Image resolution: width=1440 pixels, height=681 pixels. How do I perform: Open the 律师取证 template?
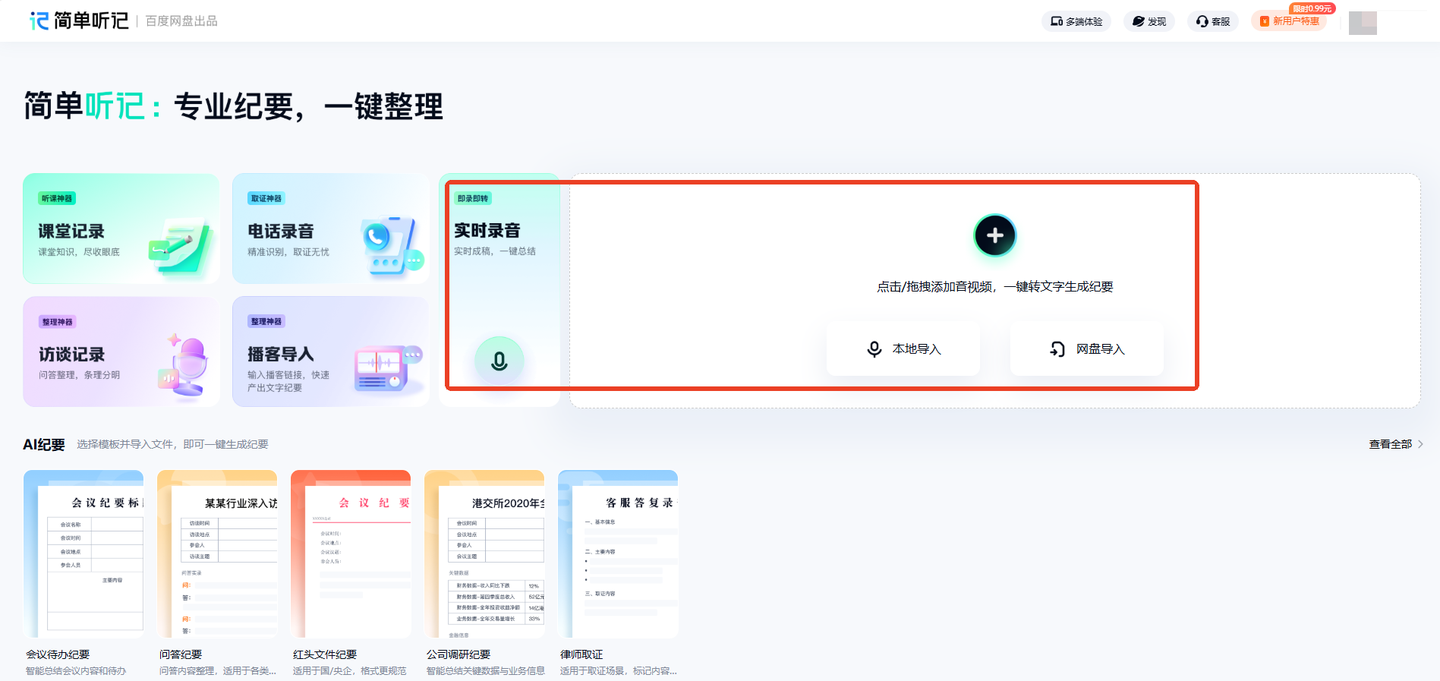[618, 573]
